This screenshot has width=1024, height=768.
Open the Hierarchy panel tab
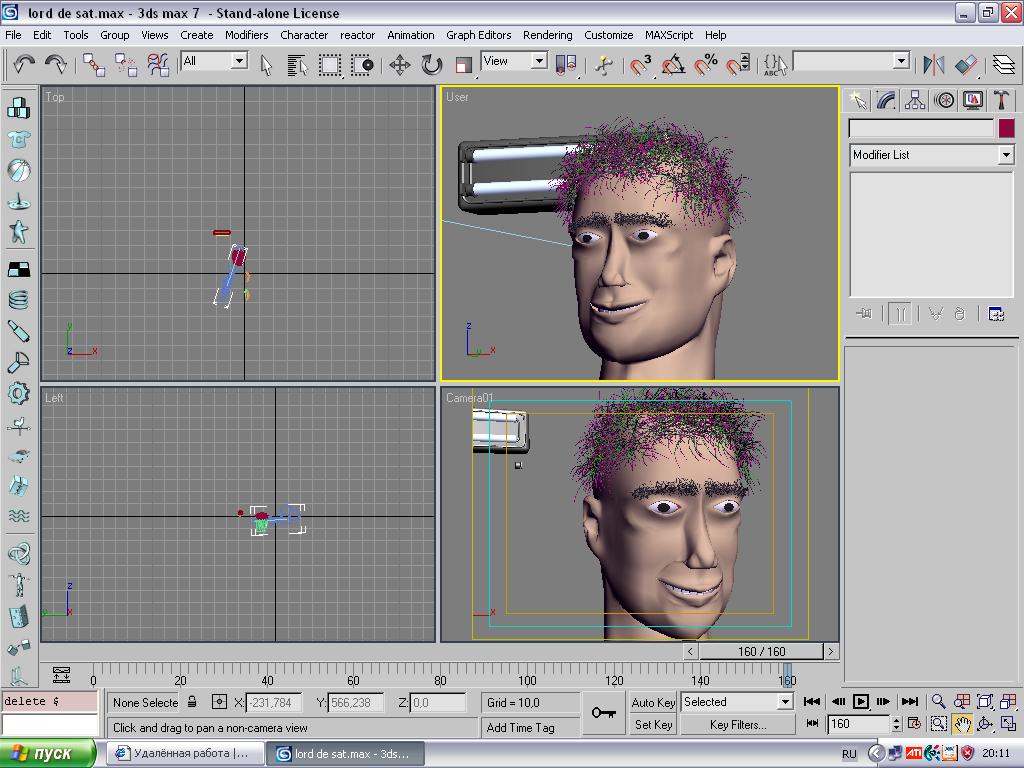(x=914, y=100)
